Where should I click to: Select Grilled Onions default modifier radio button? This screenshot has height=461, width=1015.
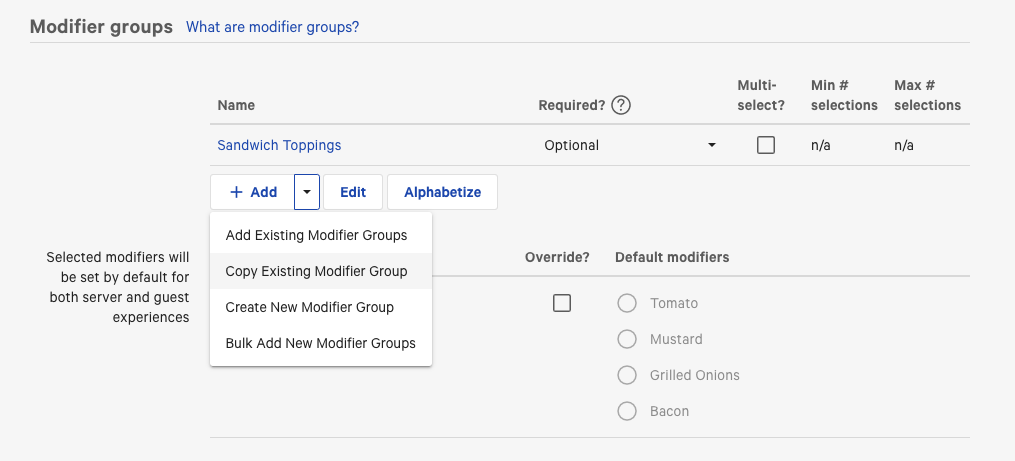(x=627, y=375)
